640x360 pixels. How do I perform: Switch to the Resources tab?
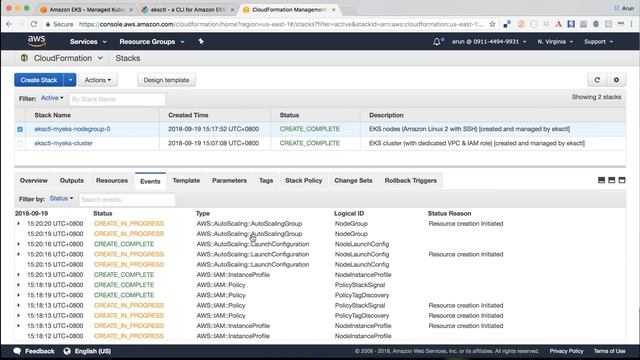coord(112,180)
